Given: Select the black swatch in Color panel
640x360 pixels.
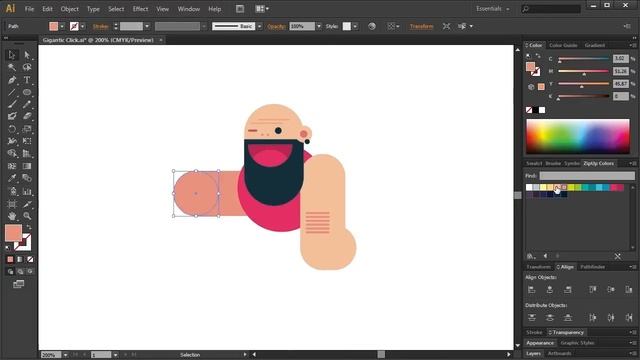Looking at the screenshot, I should [x=535, y=110].
